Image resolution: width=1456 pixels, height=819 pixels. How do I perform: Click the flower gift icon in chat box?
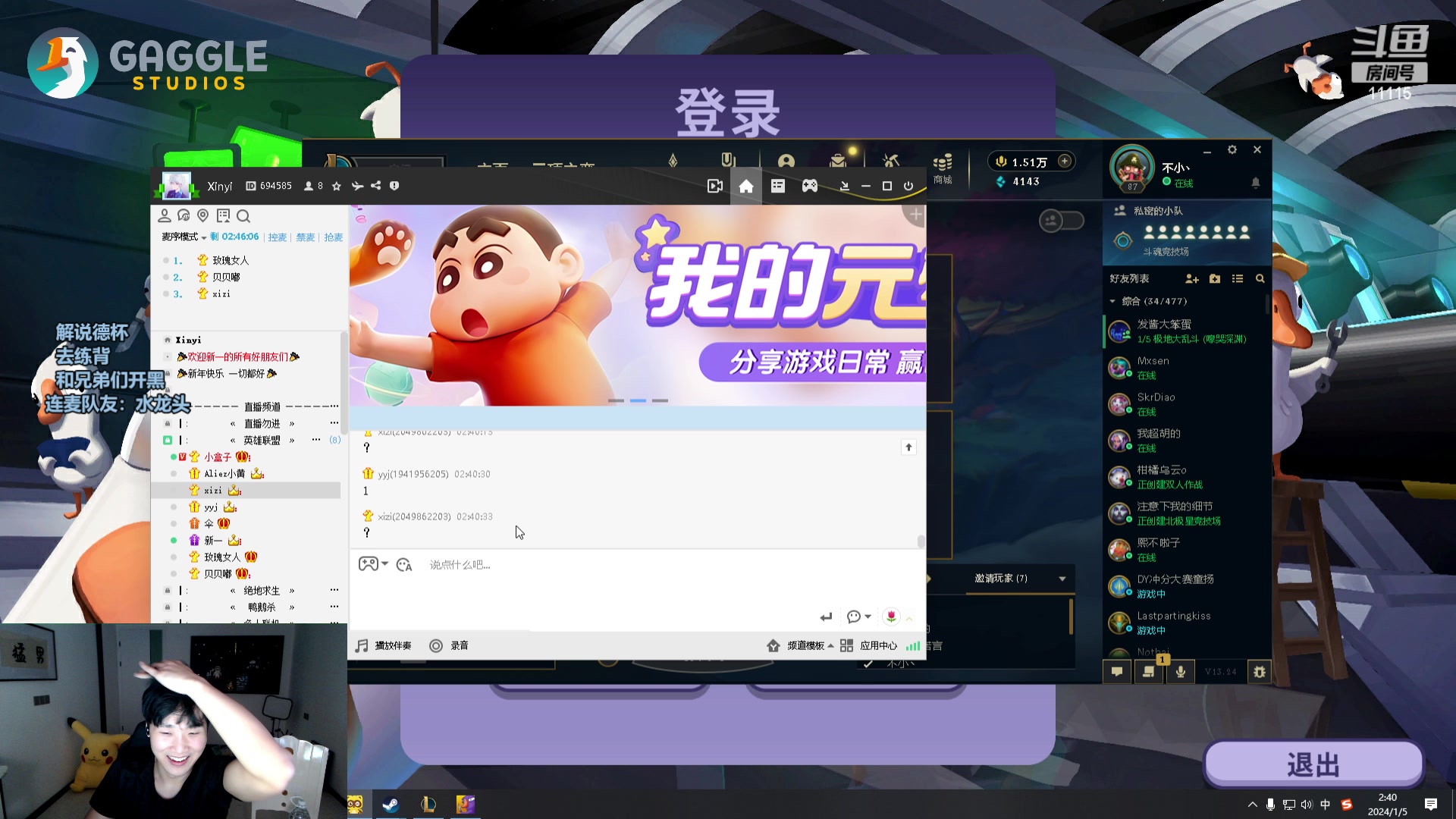click(x=891, y=617)
